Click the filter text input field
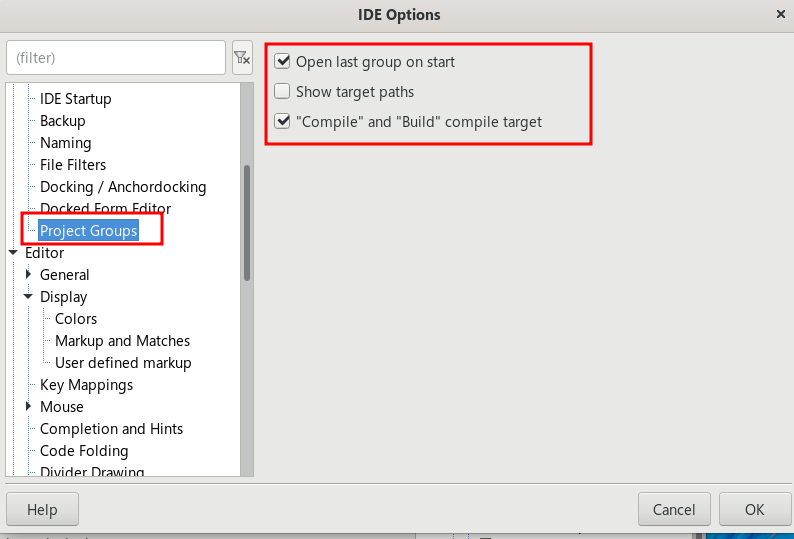Image resolution: width=794 pixels, height=539 pixels. 115,58
